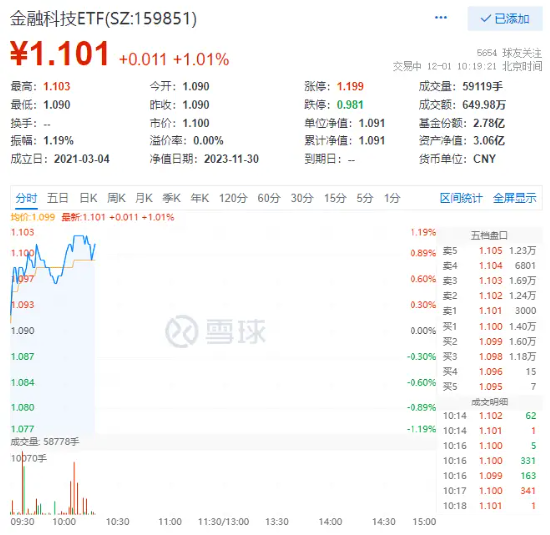This screenshot has height=535, width=550.
Task: Click the 涨停 1.199 value
Action: click(350, 86)
